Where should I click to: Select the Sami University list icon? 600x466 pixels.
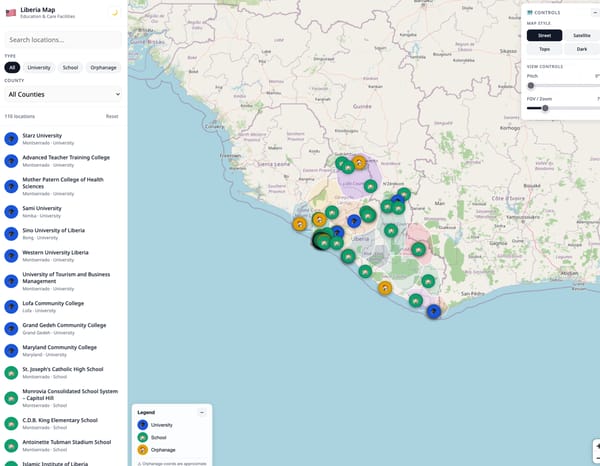[11, 212]
